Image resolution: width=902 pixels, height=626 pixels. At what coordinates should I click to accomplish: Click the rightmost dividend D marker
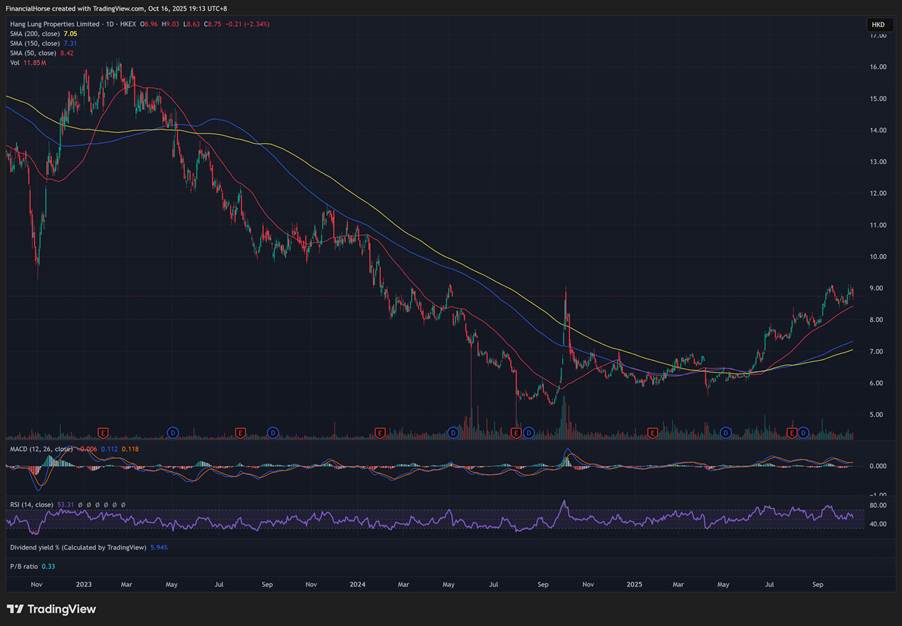tap(803, 432)
